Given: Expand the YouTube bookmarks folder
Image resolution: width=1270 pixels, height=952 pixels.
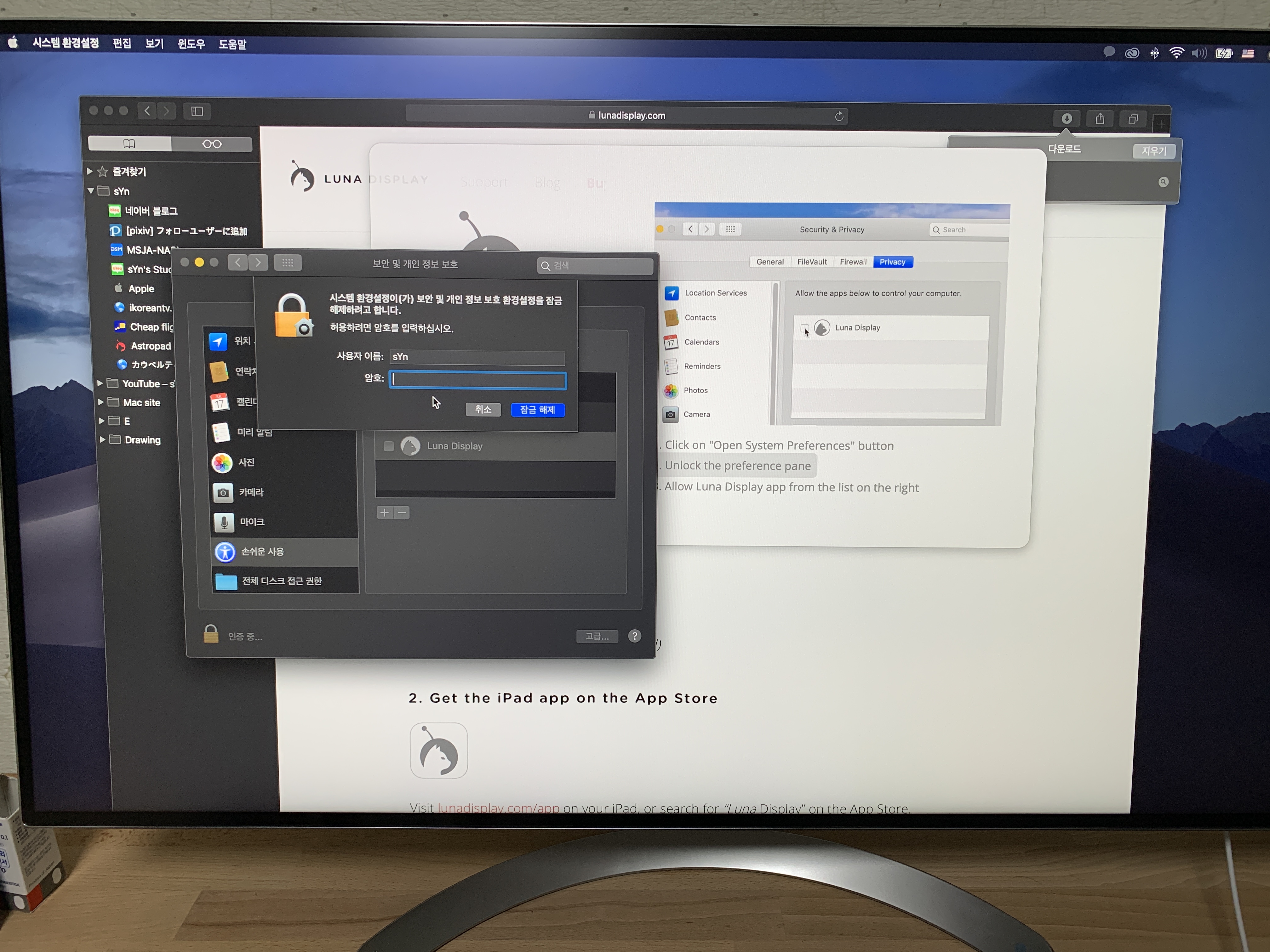Looking at the screenshot, I should pos(100,383).
